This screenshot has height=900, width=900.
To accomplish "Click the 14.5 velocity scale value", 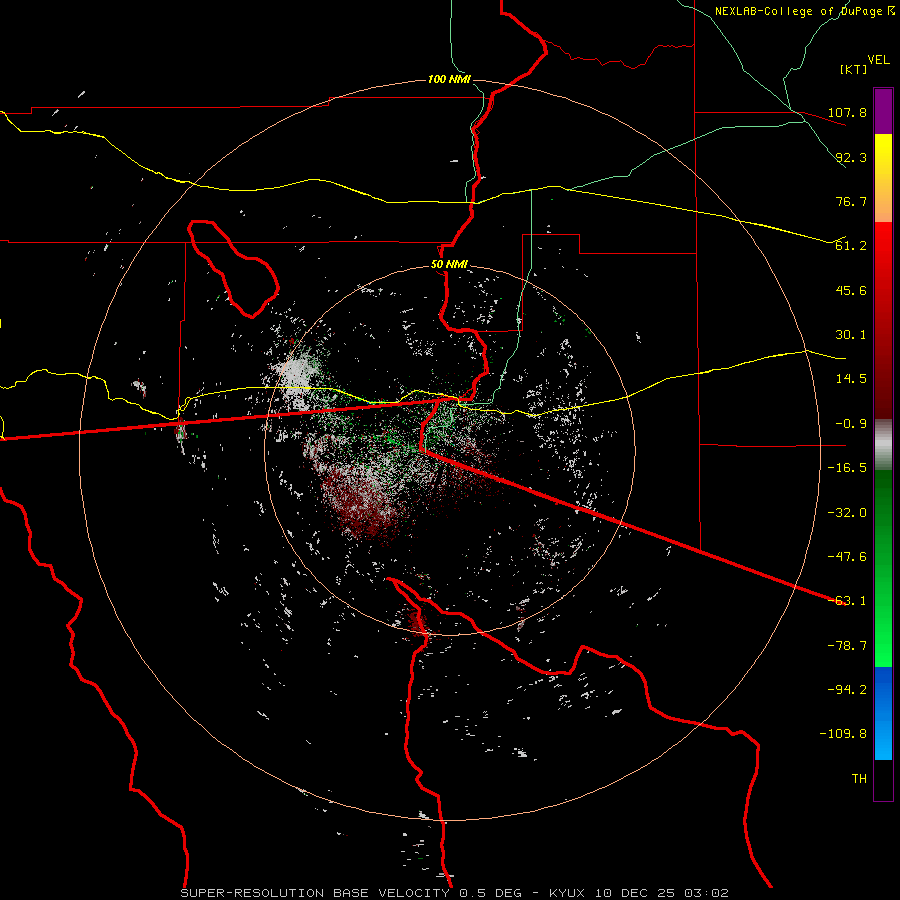I will tap(851, 379).
